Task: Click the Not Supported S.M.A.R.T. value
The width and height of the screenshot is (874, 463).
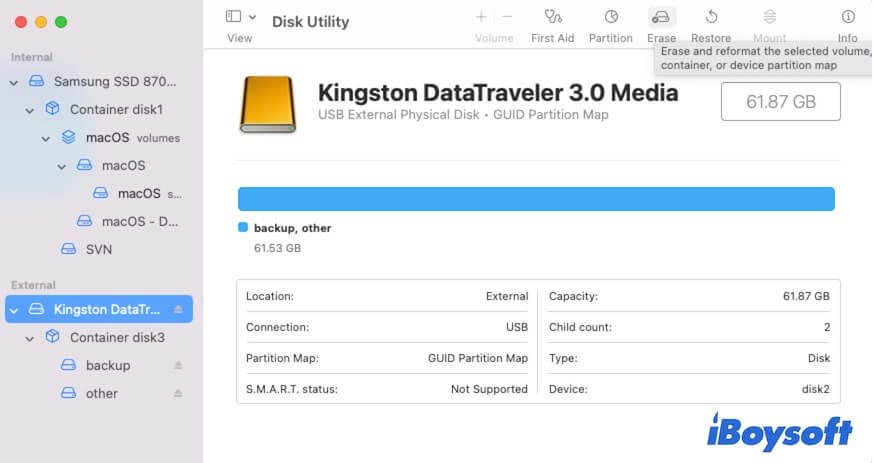Action: pyautogui.click(x=489, y=389)
